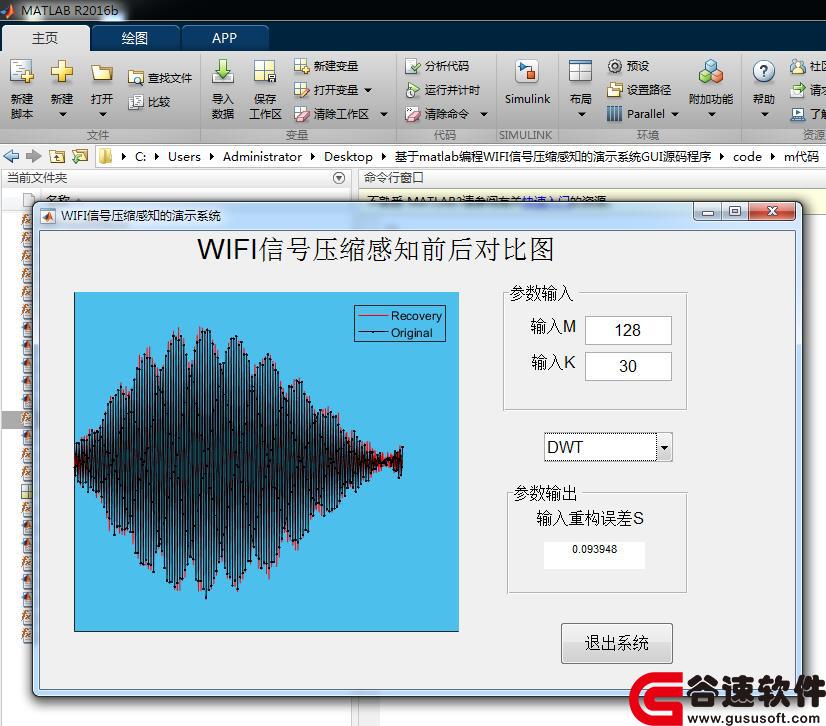Click Analyze Code (分析代码) icon
This screenshot has width=826, height=726.
pyautogui.click(x=412, y=66)
